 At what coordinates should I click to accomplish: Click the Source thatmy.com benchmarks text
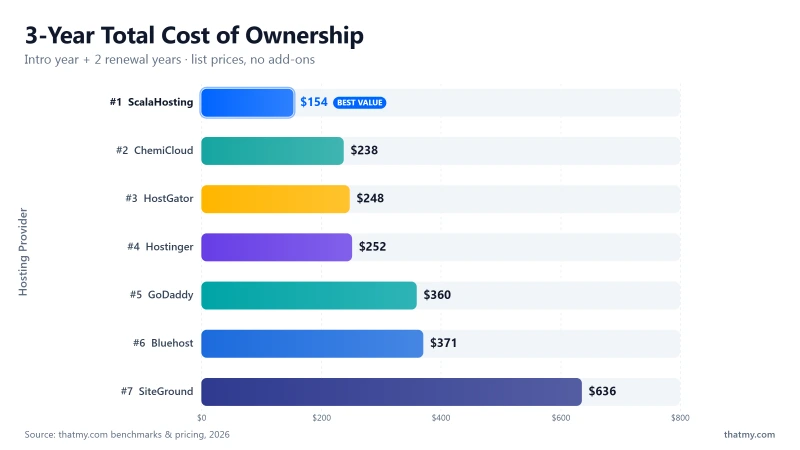[x=127, y=435]
